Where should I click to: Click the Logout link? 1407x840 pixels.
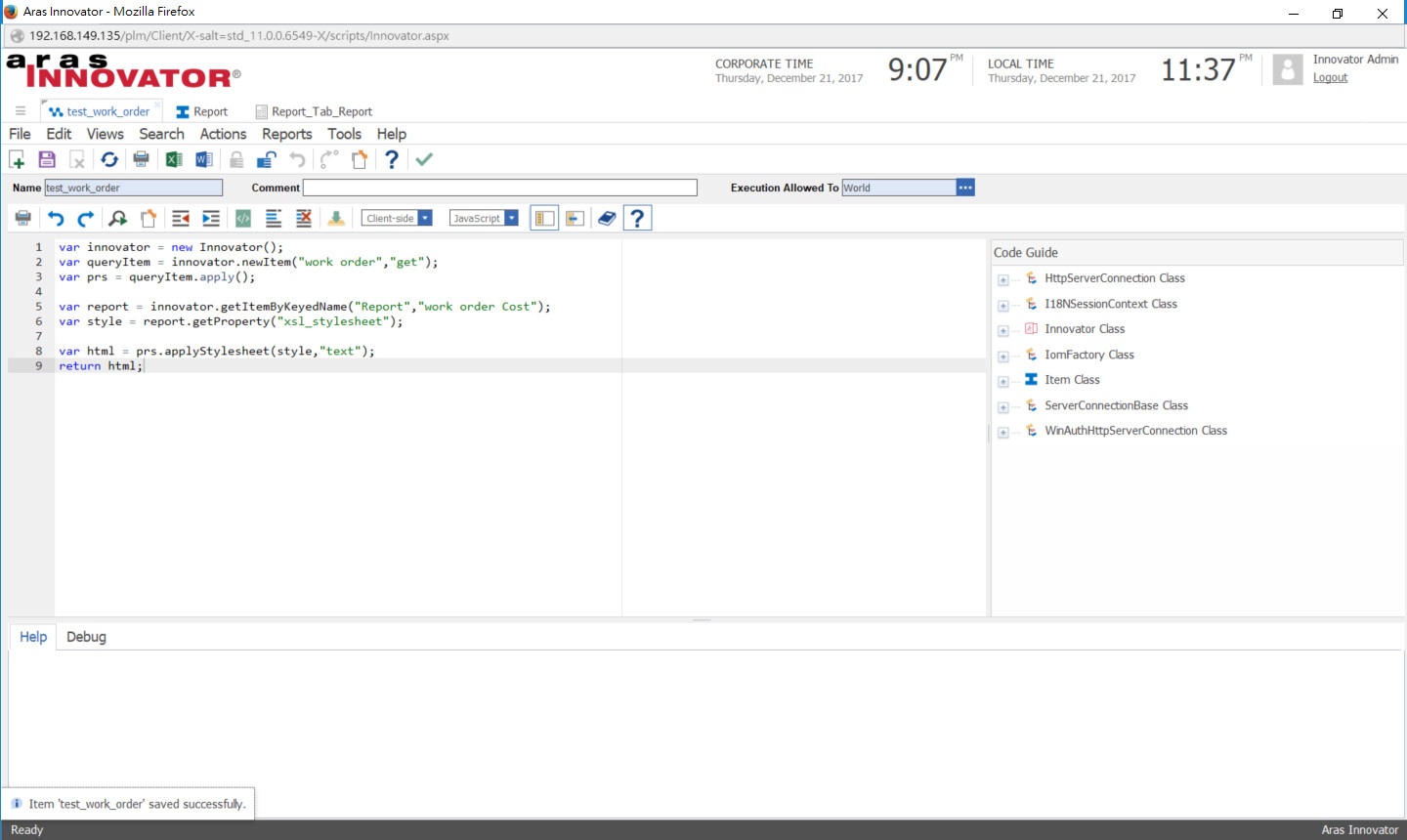(x=1330, y=78)
